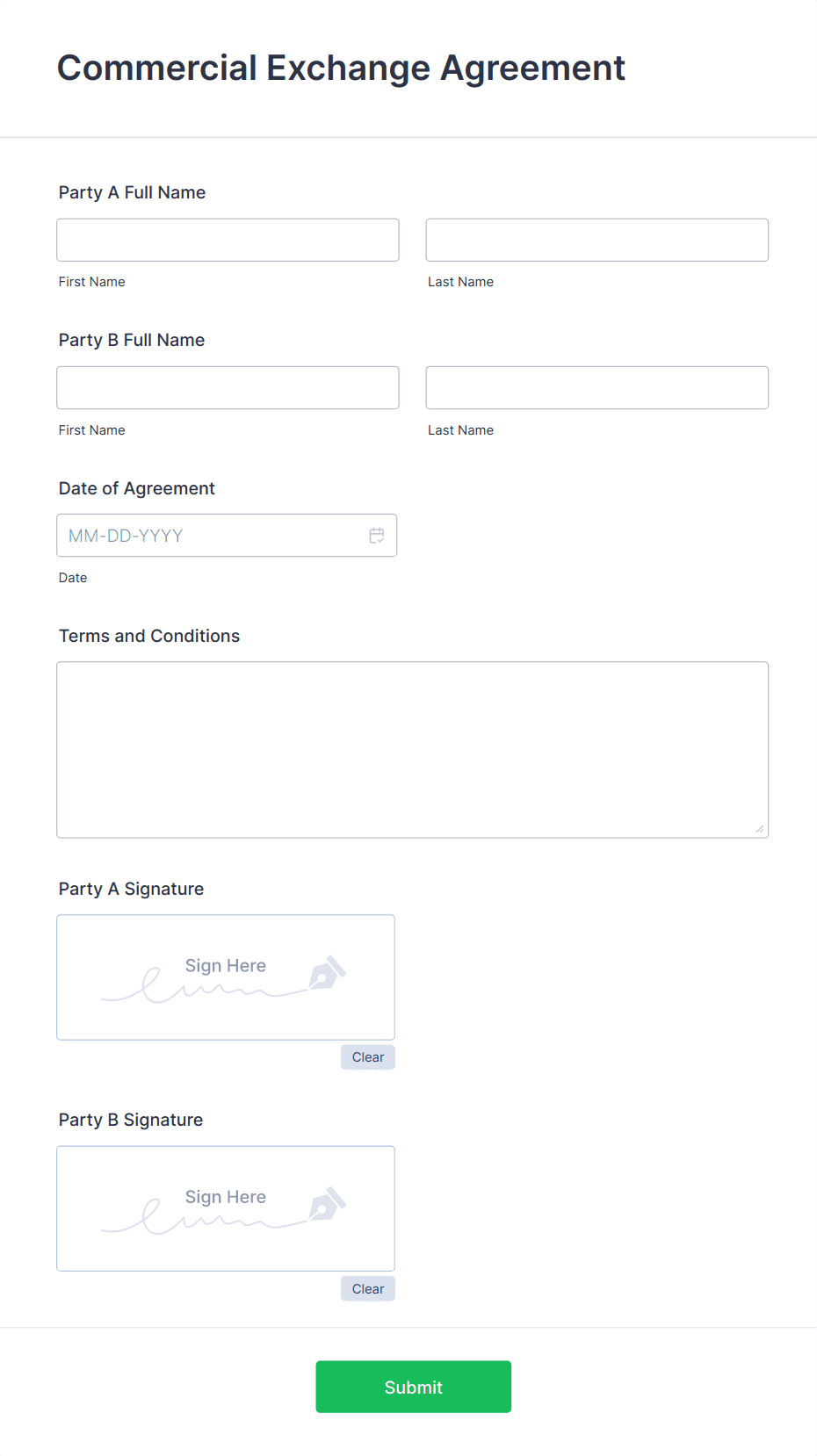Submit the agreement form
This screenshot has width=817, height=1456.
click(413, 1387)
